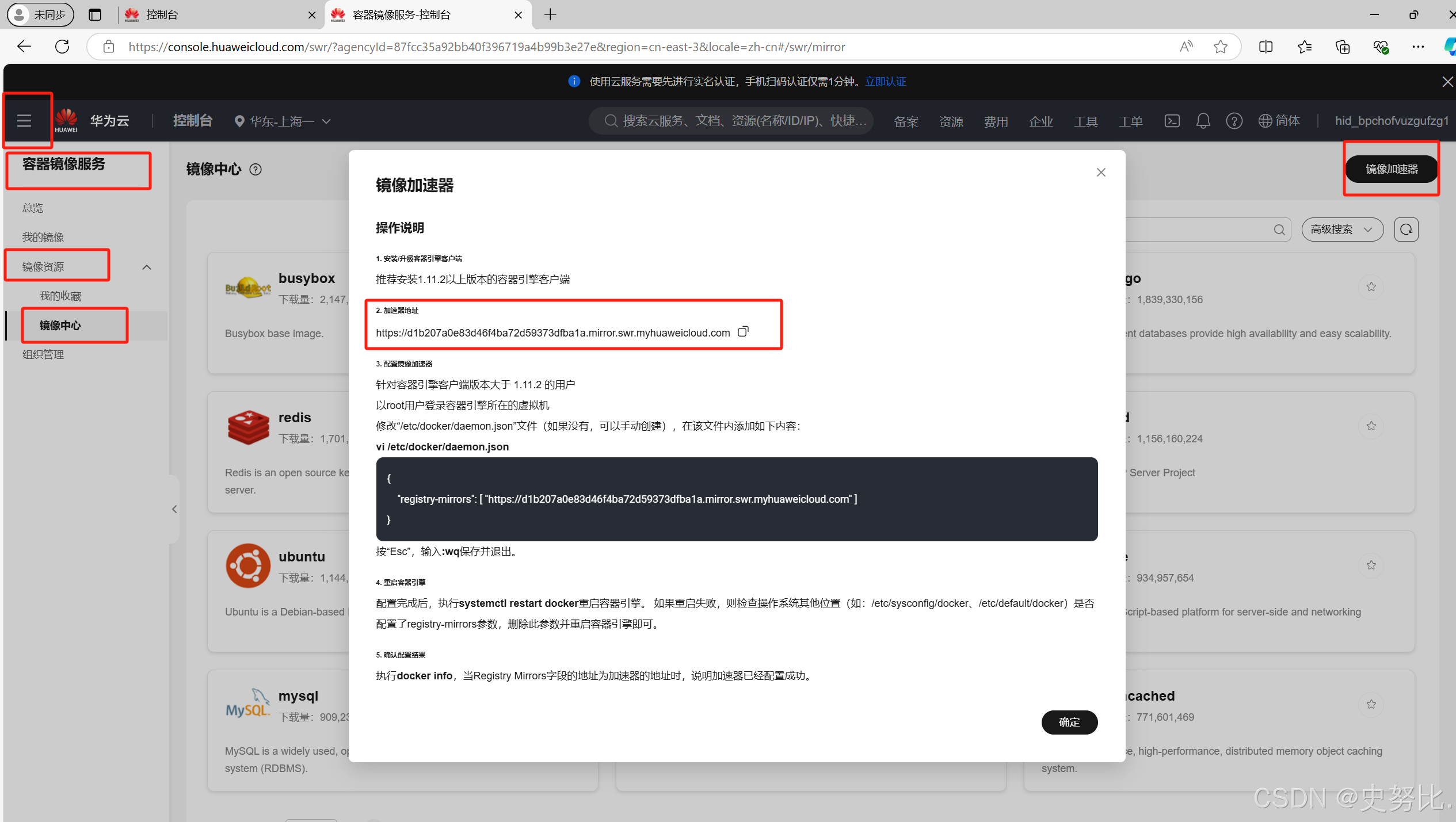The width and height of the screenshot is (1456, 822).
Task: Open 我的镜像 in sidebar
Action: coord(43,237)
